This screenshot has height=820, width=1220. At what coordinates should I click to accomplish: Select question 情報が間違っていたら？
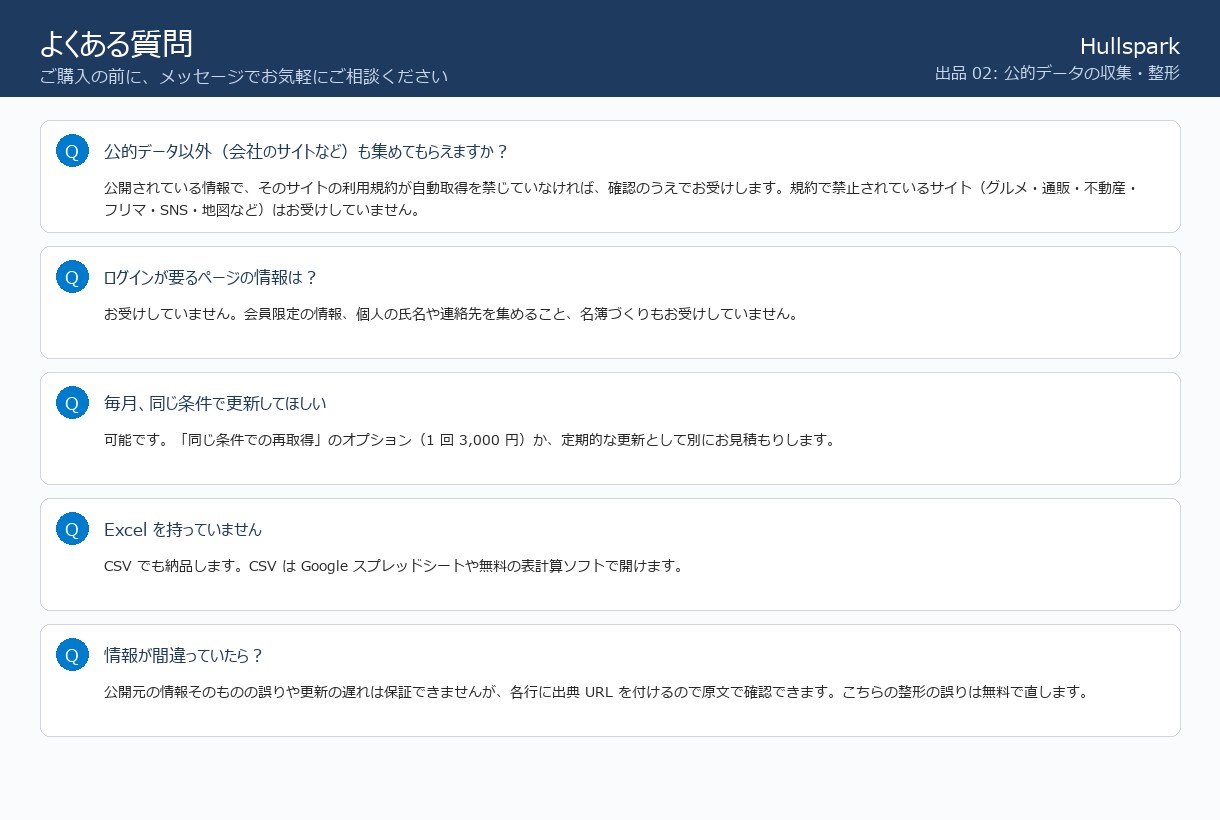coord(184,655)
